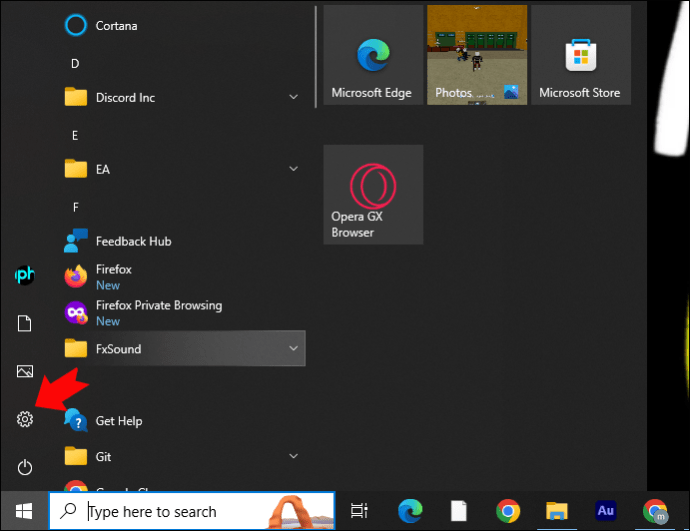This screenshot has width=690, height=531.
Task: Open Firefox Private Browsing
Action: point(185,313)
